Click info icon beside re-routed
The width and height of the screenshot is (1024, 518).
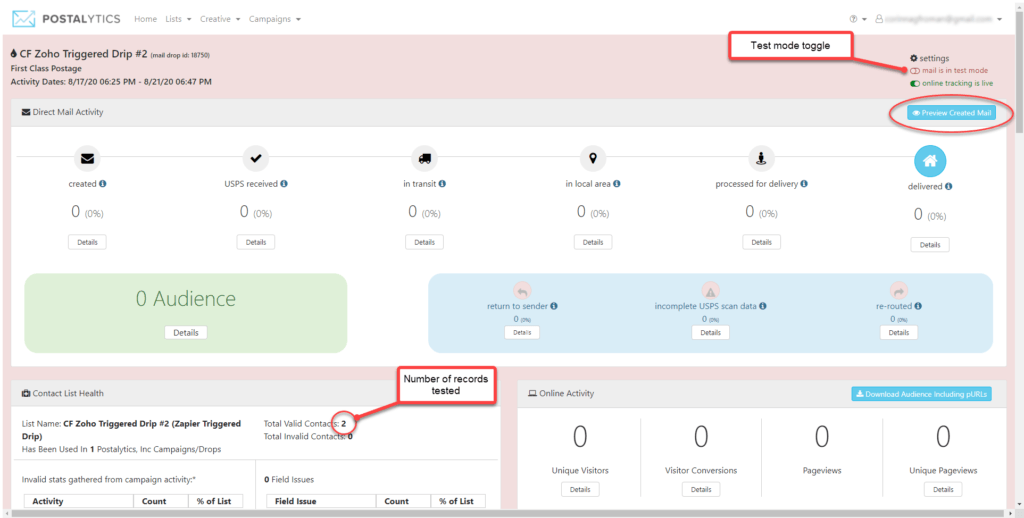918,306
